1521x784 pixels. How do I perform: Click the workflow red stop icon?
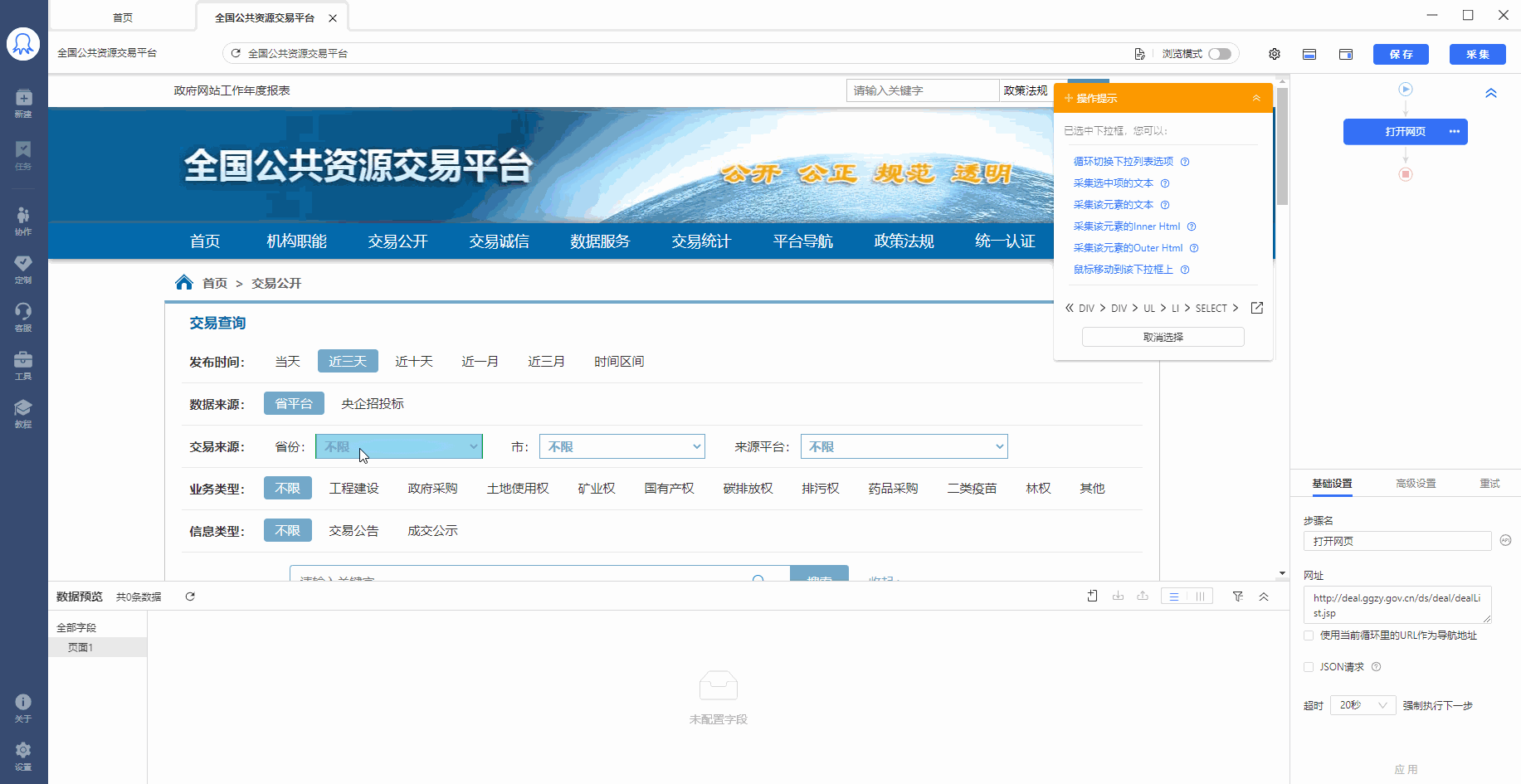[1406, 174]
